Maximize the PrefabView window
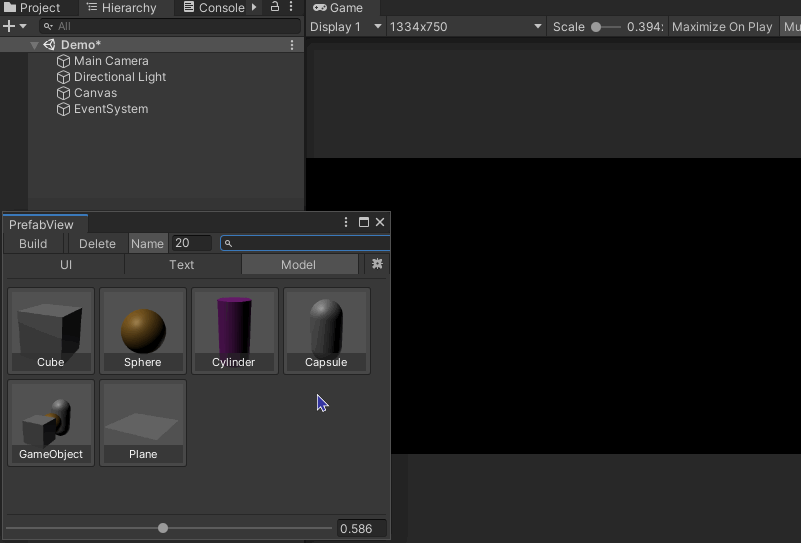The image size is (801, 543). click(364, 222)
